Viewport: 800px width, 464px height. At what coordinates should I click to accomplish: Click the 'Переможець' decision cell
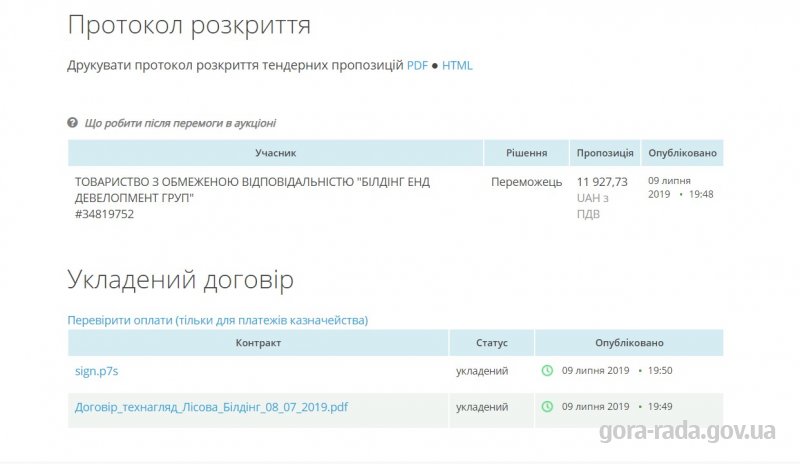[x=527, y=182]
